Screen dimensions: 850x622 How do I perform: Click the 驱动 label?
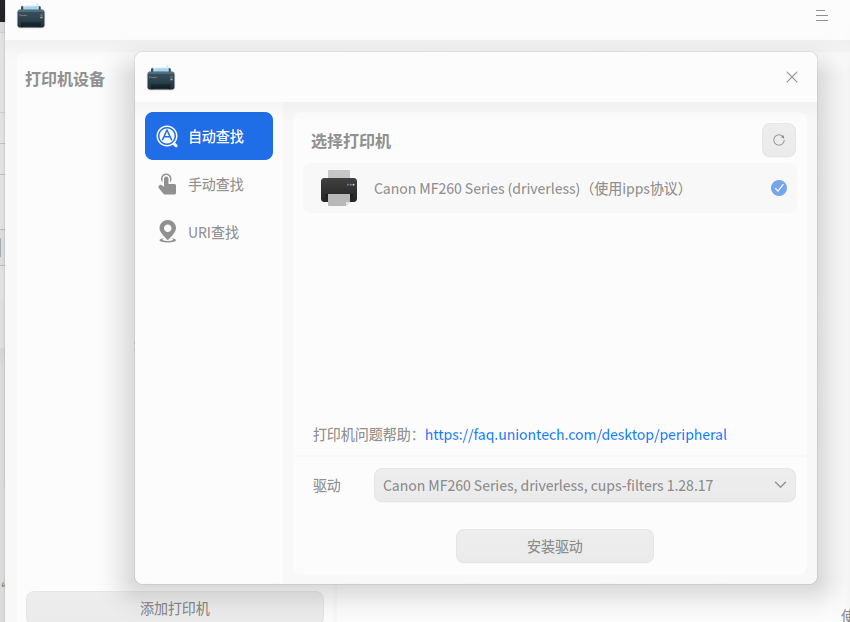[x=327, y=485]
